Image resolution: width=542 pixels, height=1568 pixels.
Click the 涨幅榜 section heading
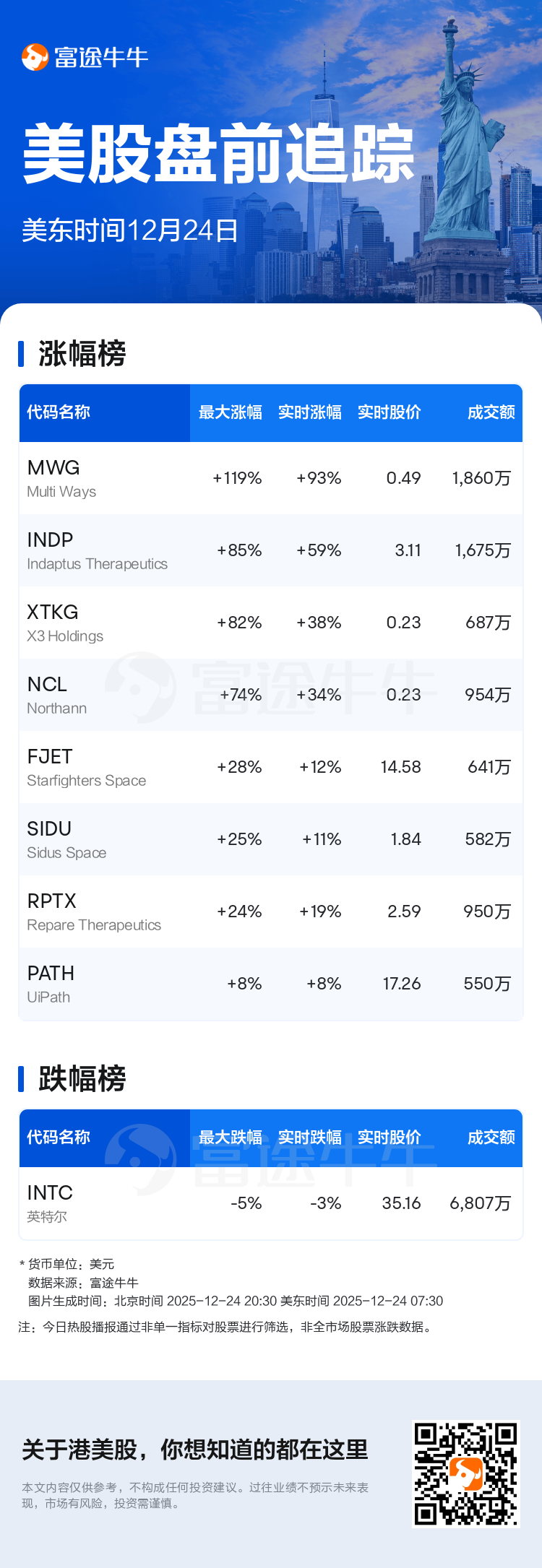pos(82,354)
